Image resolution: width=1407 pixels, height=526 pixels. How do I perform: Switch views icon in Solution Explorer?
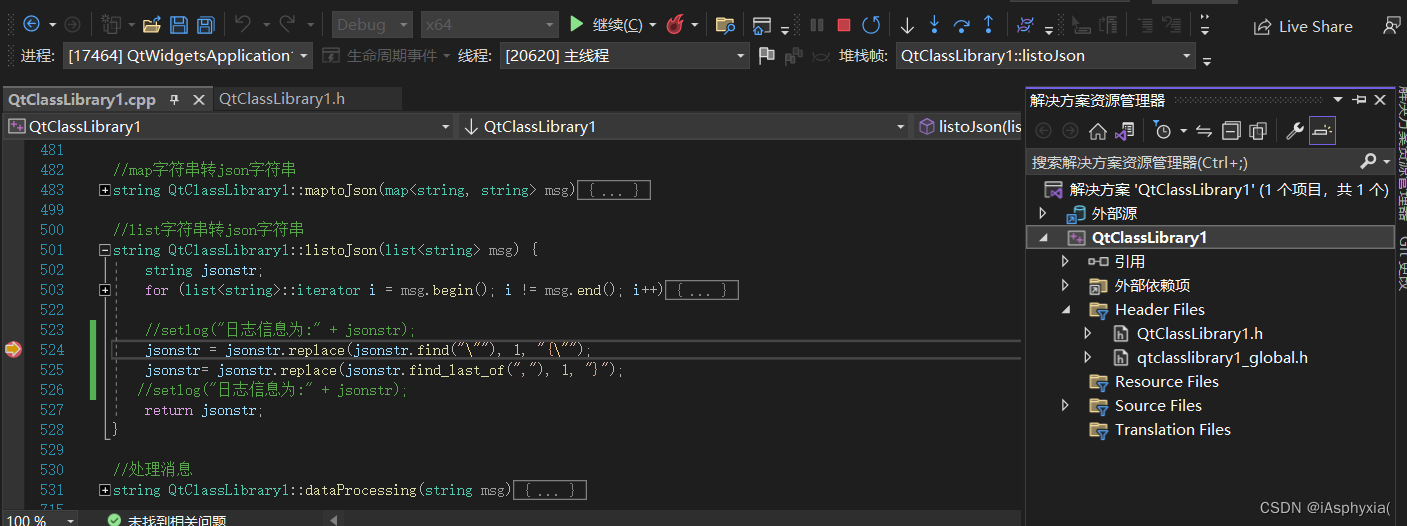[1125, 131]
